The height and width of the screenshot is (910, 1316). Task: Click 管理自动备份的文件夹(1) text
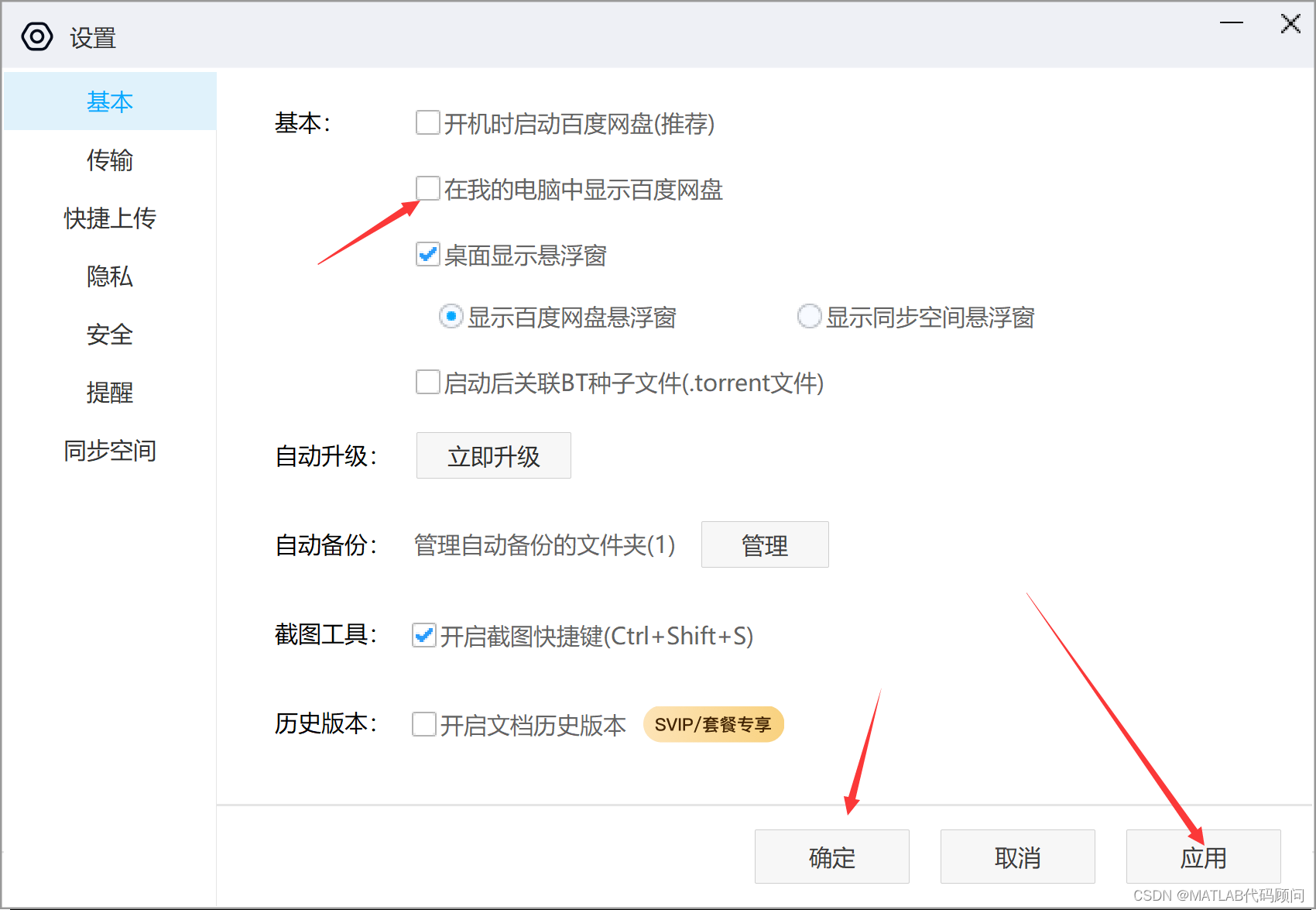click(x=545, y=544)
